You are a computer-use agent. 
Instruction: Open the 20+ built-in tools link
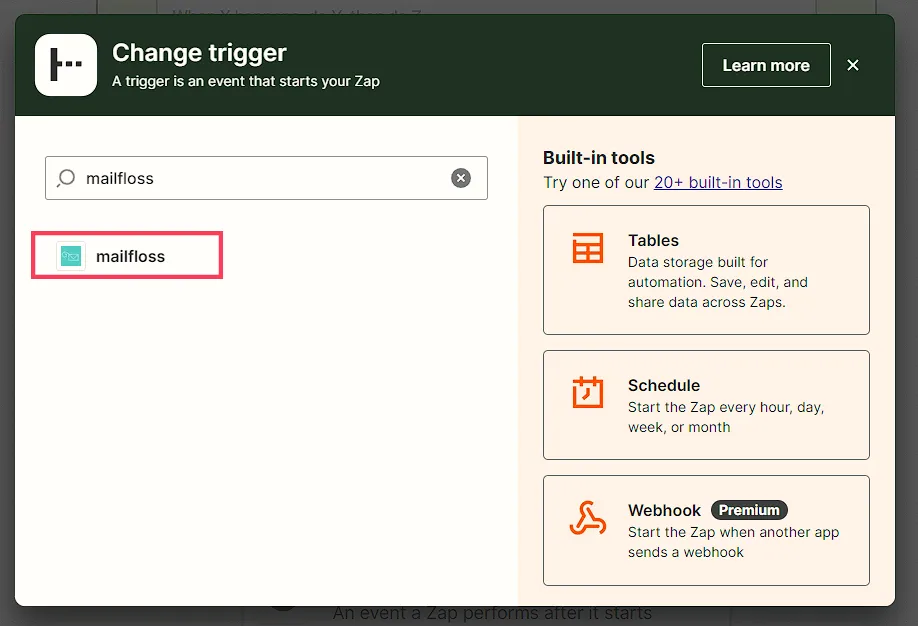tap(718, 182)
